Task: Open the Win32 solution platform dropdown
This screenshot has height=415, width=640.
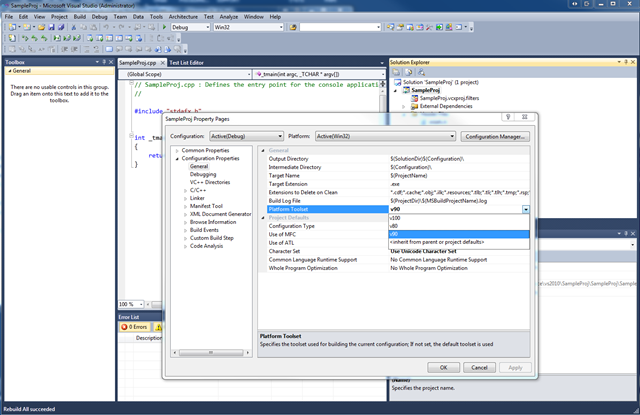Action: click(281, 27)
